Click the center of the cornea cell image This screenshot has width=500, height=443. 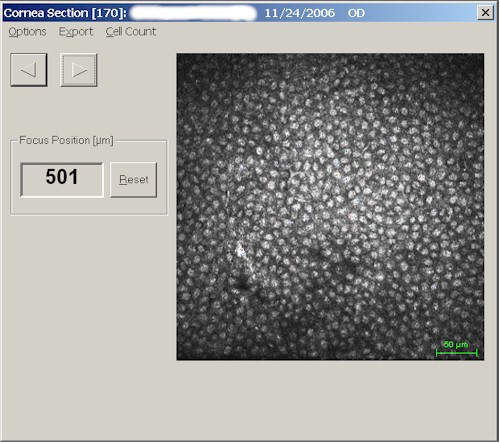[330, 207]
